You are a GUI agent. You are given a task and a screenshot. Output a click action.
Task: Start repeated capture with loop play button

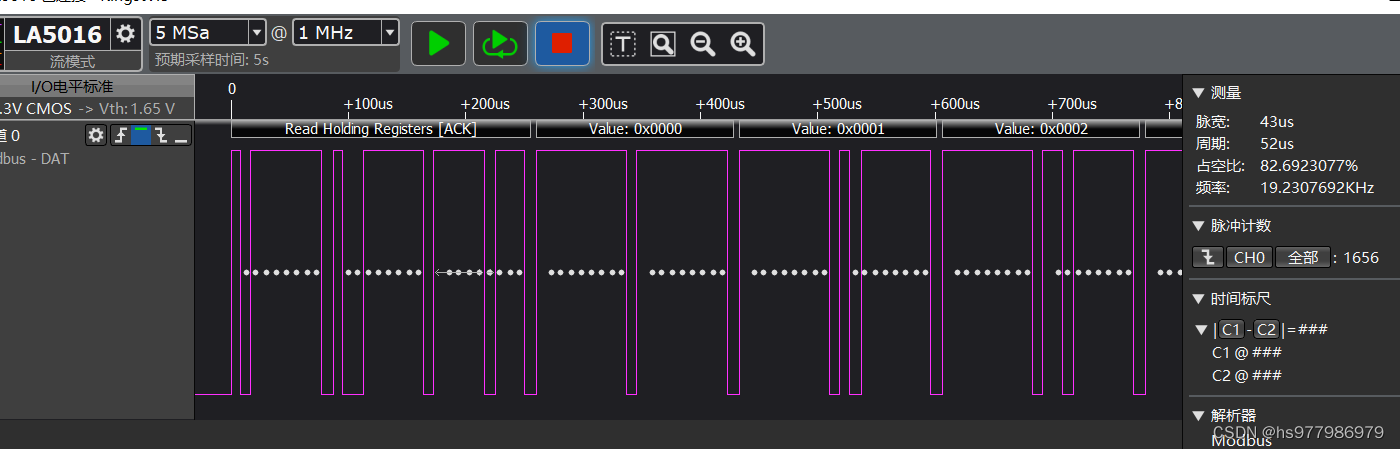click(500, 43)
